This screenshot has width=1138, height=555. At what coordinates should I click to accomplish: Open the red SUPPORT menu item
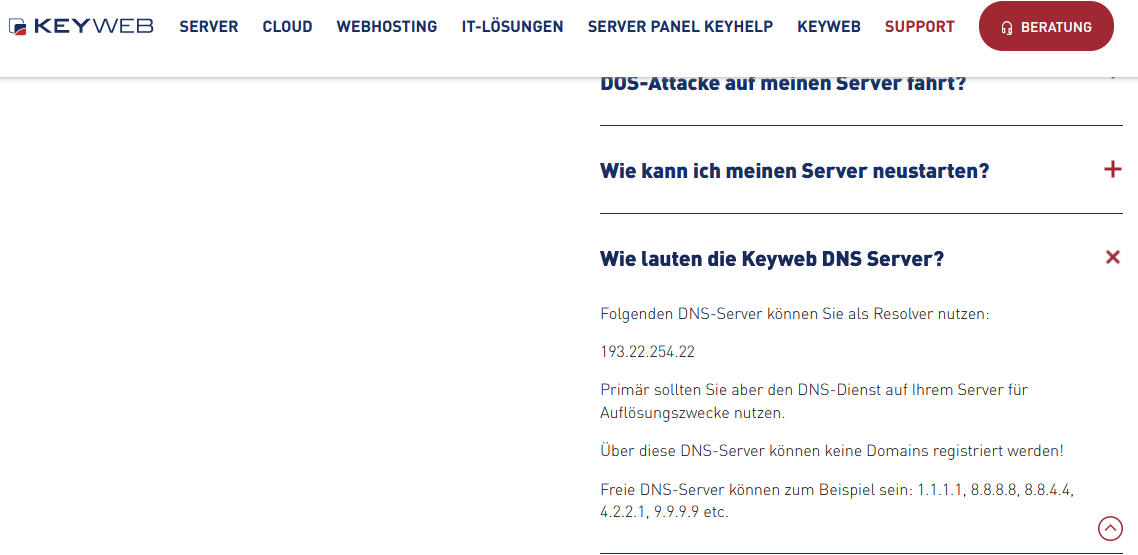click(919, 27)
